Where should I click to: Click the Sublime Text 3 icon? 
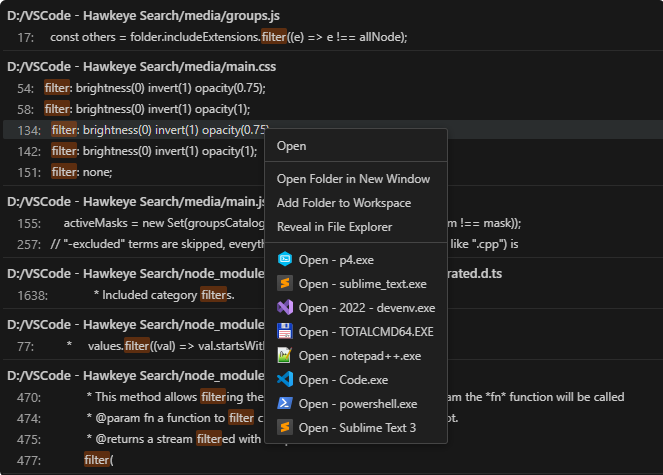point(285,428)
